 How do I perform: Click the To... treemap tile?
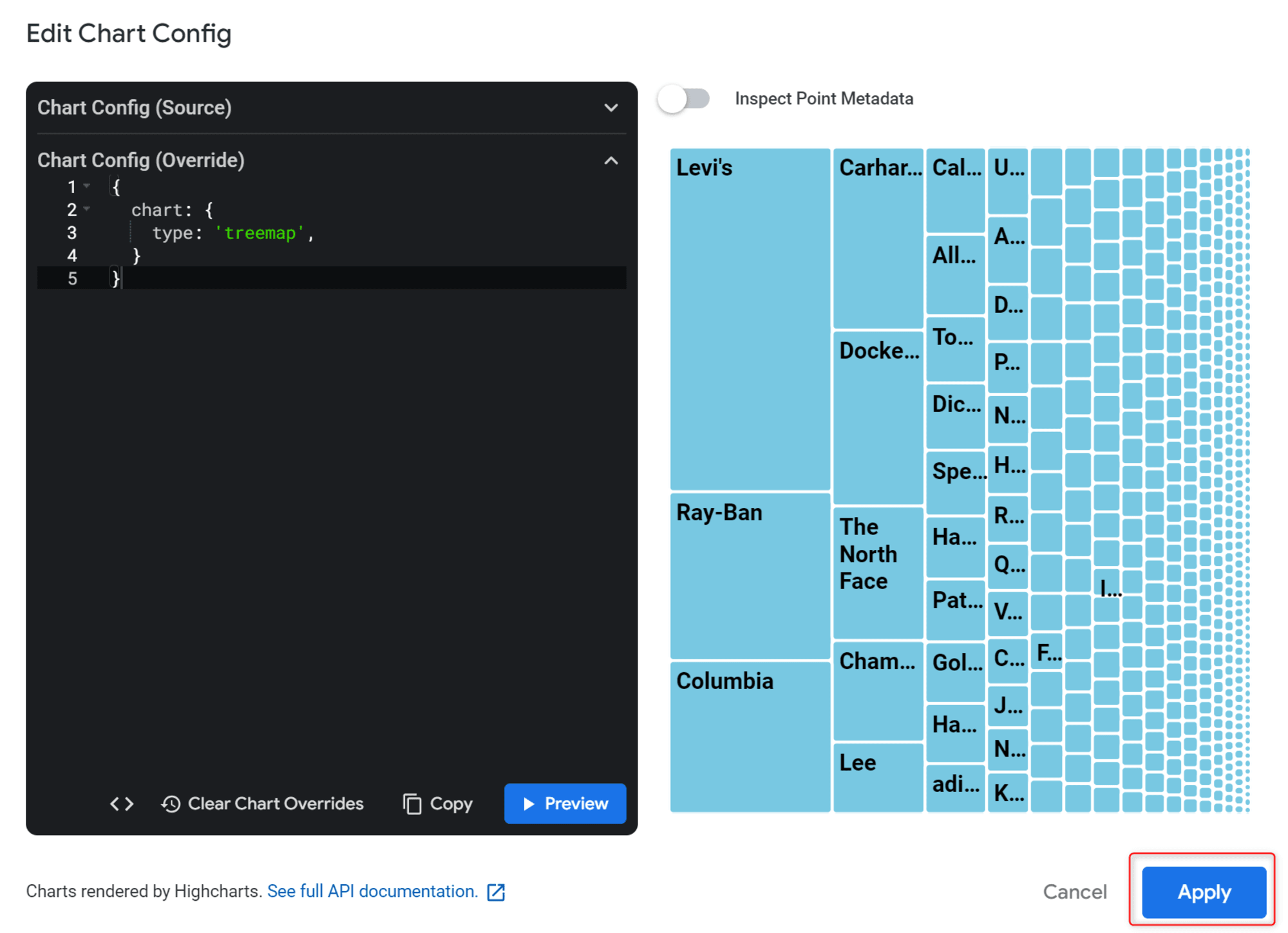pyautogui.click(x=956, y=349)
